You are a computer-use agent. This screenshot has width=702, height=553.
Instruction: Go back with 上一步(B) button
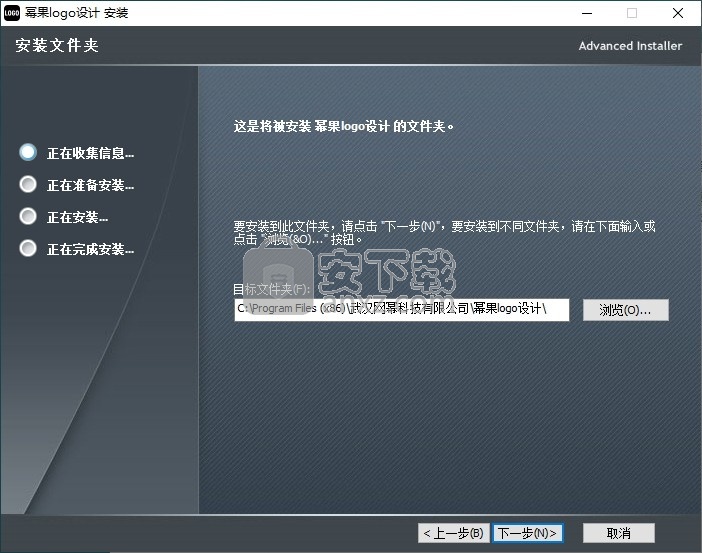tap(453, 533)
